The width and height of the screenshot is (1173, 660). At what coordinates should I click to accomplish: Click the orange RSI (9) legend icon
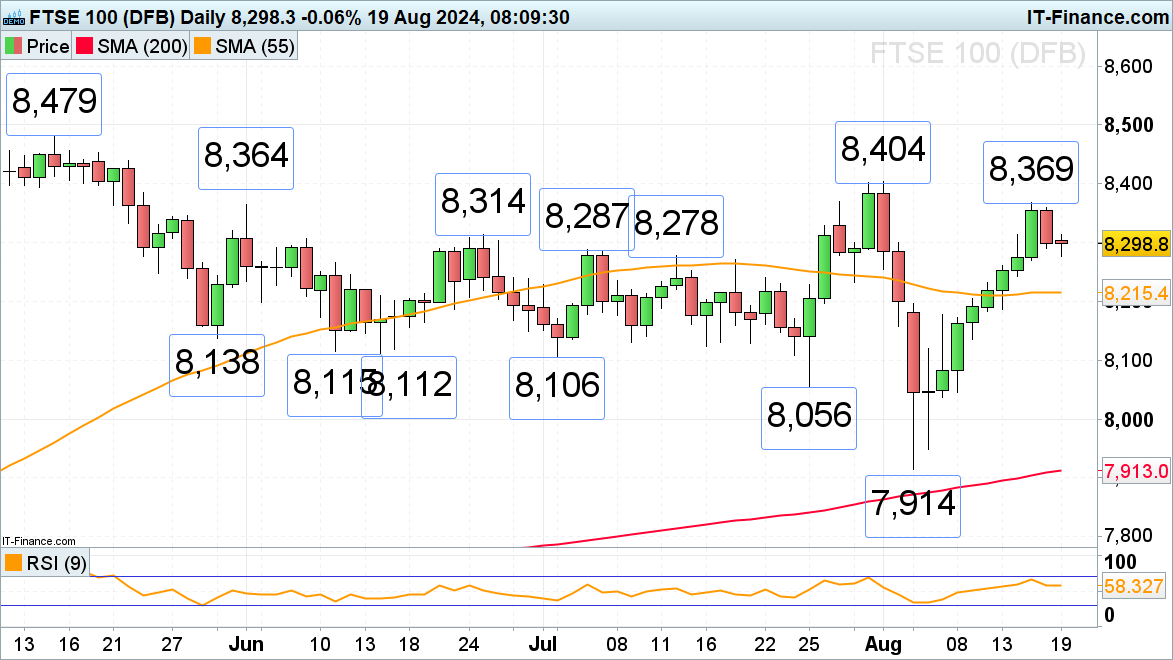pyautogui.click(x=13, y=563)
